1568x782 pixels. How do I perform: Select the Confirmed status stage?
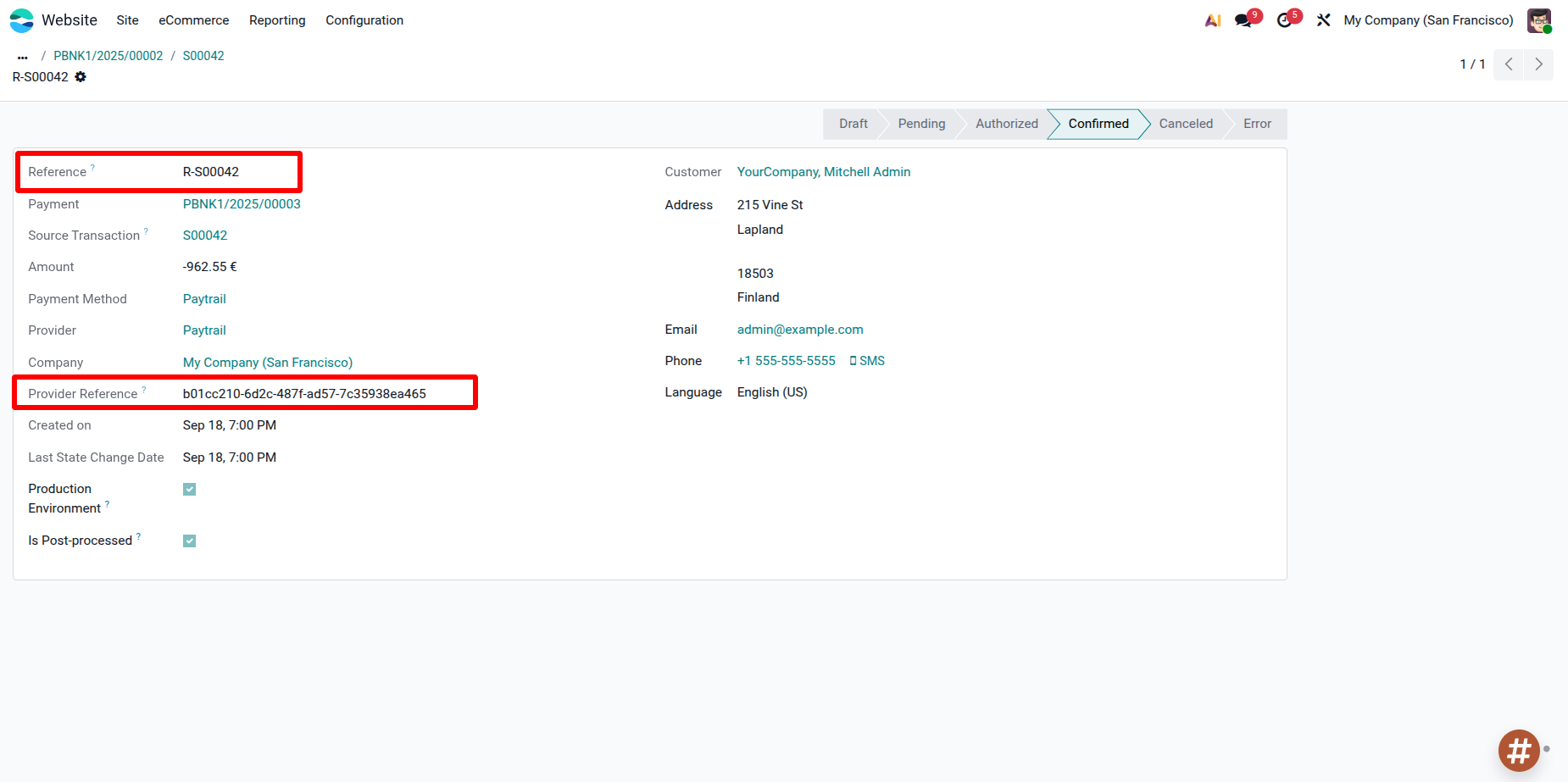point(1098,124)
